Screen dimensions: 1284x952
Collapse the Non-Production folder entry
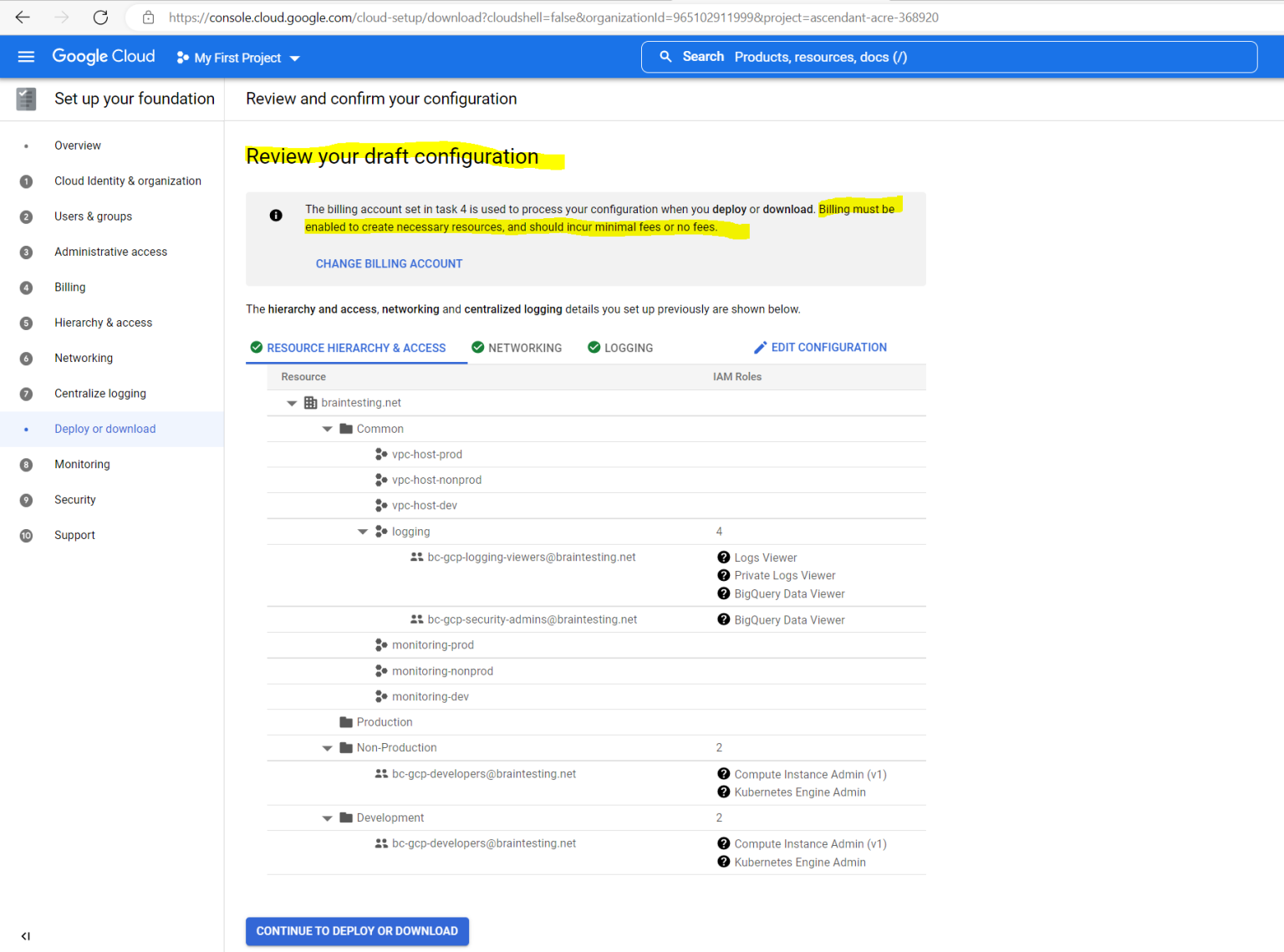[x=327, y=747]
